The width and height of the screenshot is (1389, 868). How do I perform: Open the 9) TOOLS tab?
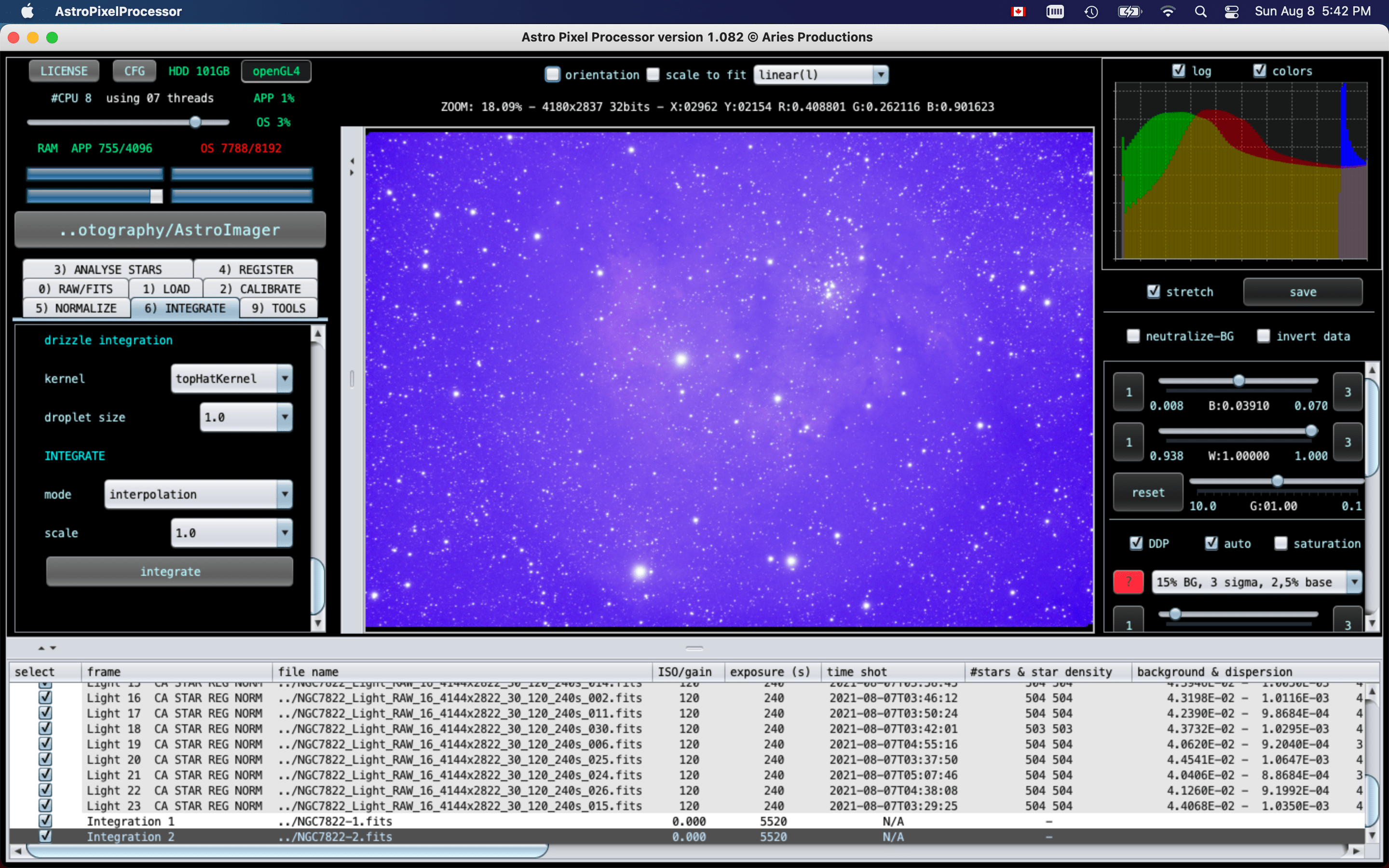[x=278, y=308]
